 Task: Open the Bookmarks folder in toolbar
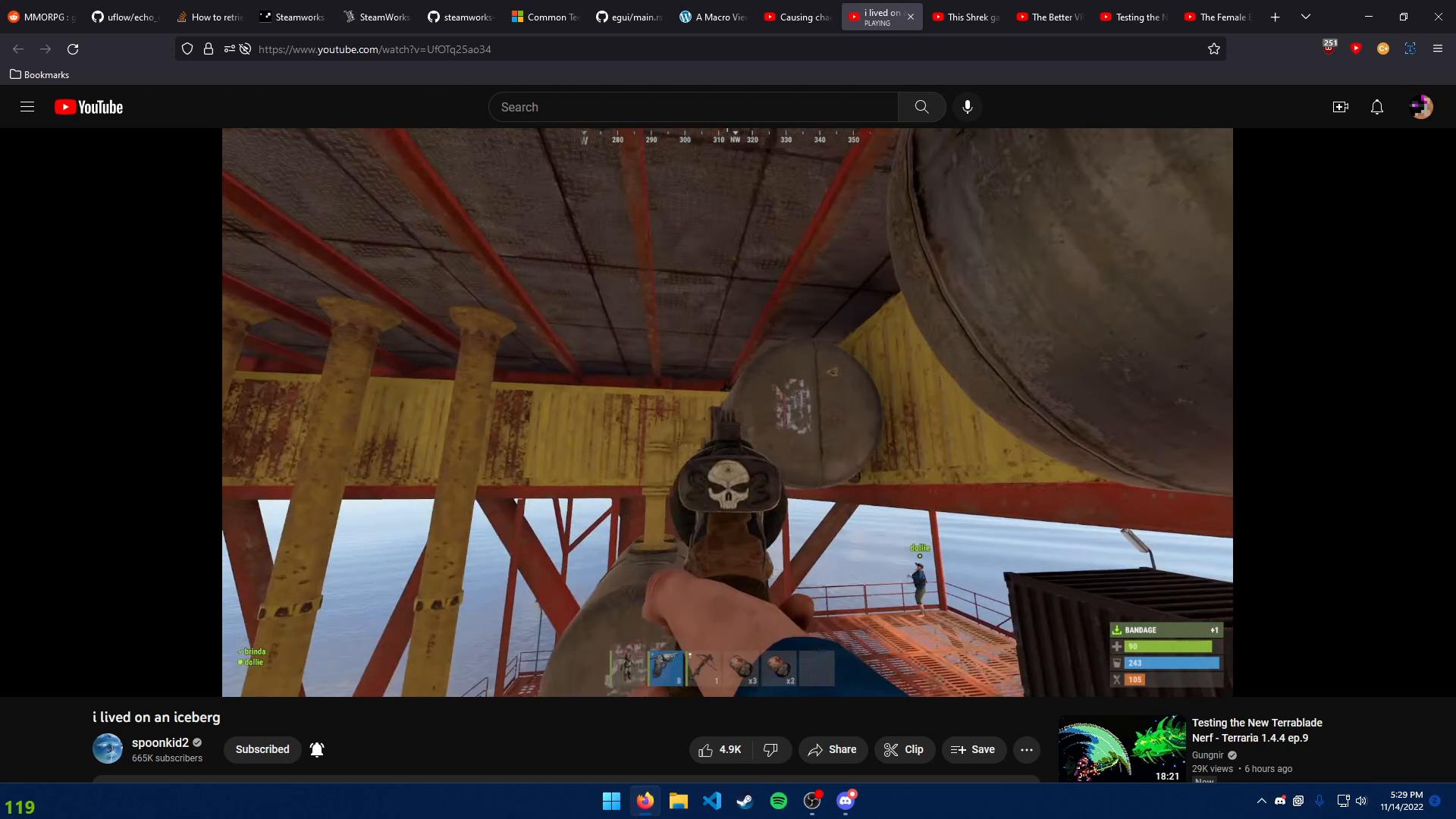[x=39, y=74]
